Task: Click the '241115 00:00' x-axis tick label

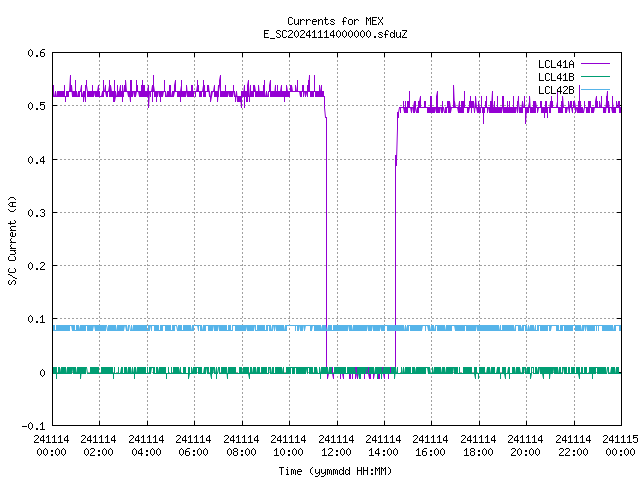Action: (620, 446)
